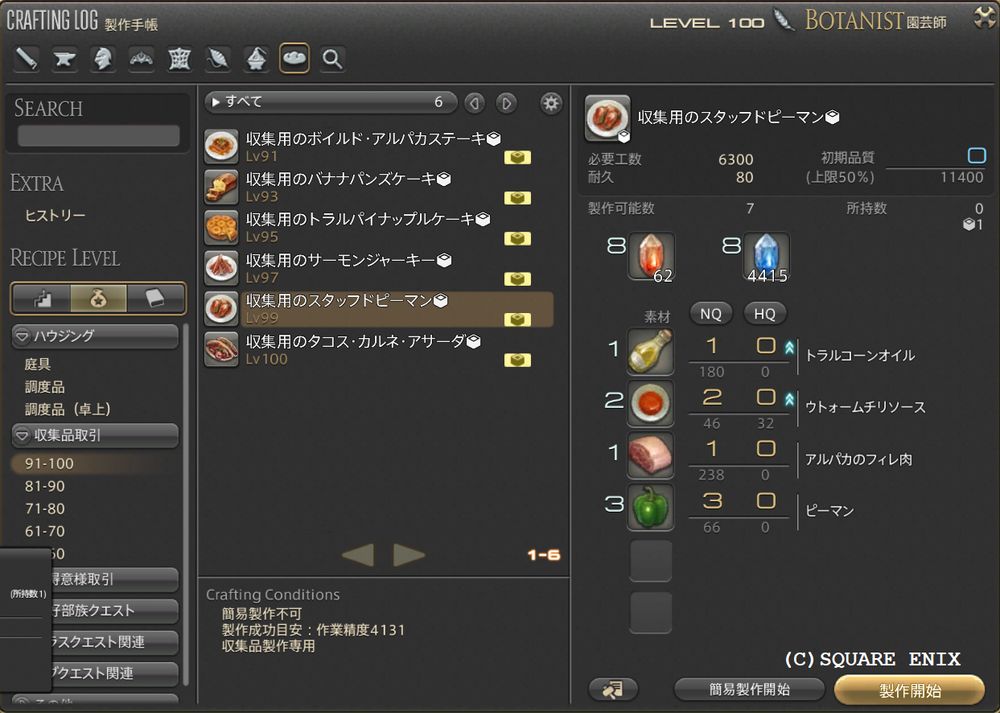Click sidebar category scrollbar
Viewport: 1000px width, 713px height.
pyautogui.click(x=186, y=504)
